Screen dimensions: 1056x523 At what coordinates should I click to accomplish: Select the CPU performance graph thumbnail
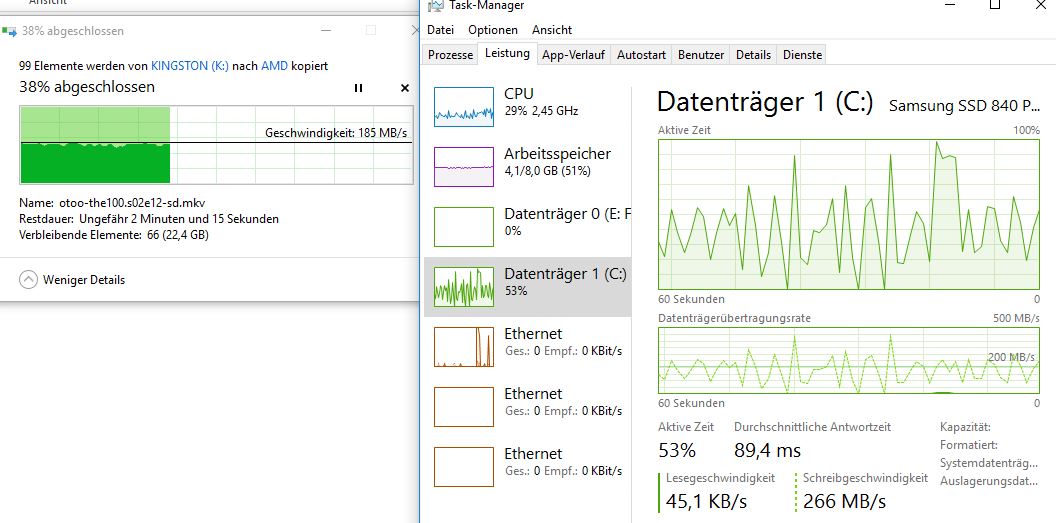(464, 106)
